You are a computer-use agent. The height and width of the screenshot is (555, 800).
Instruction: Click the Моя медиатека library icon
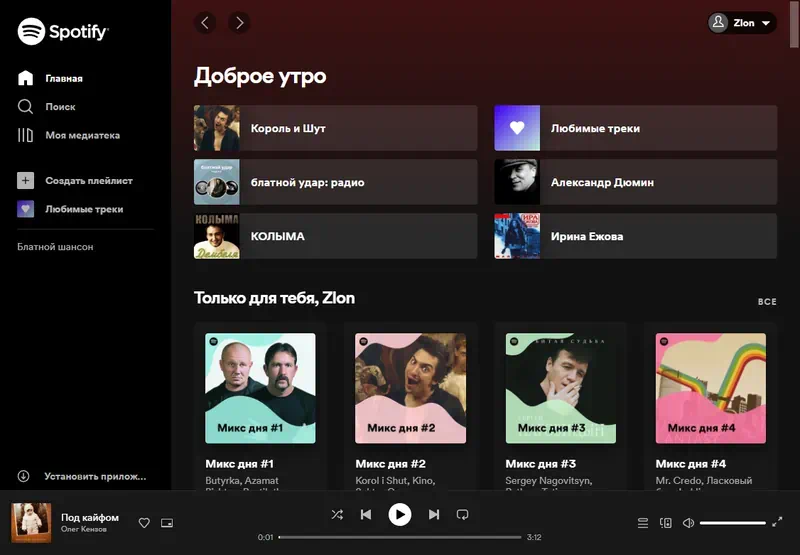(x=26, y=135)
